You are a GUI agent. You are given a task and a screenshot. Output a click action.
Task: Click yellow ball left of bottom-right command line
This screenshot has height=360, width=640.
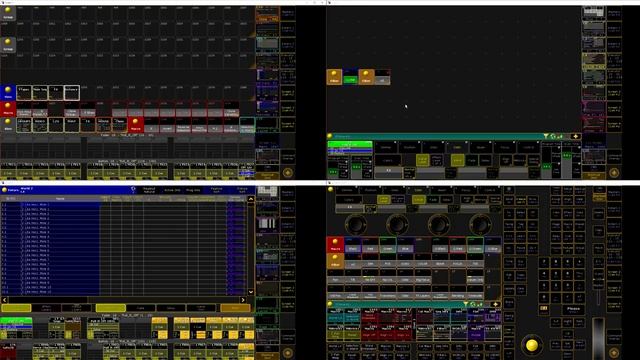click(x=330, y=304)
